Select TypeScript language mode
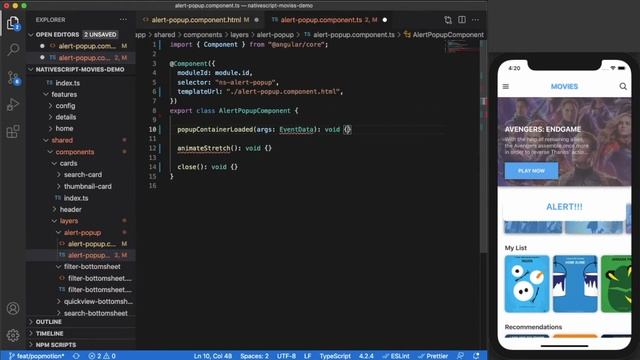This screenshot has height=360, width=640. (x=335, y=356)
